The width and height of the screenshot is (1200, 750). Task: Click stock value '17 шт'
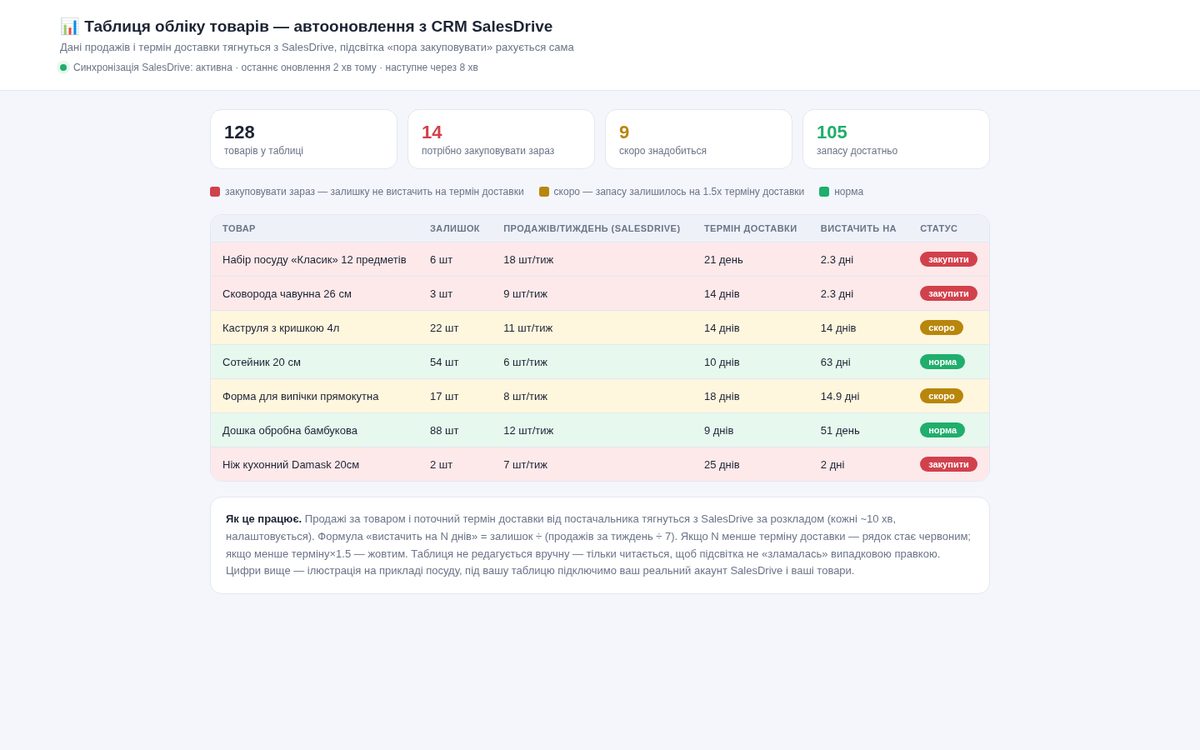pos(444,396)
